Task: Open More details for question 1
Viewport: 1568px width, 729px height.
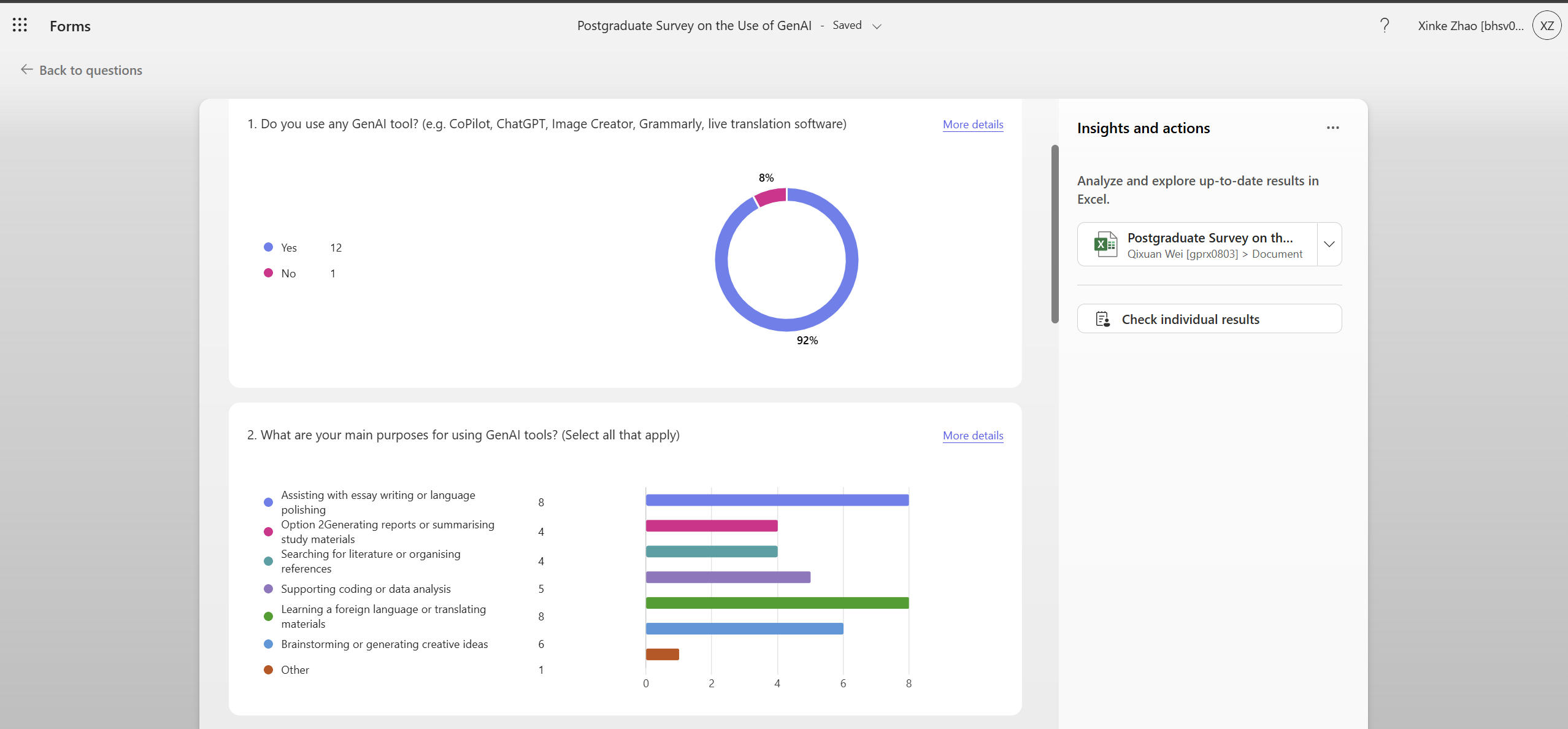Action: (x=972, y=124)
